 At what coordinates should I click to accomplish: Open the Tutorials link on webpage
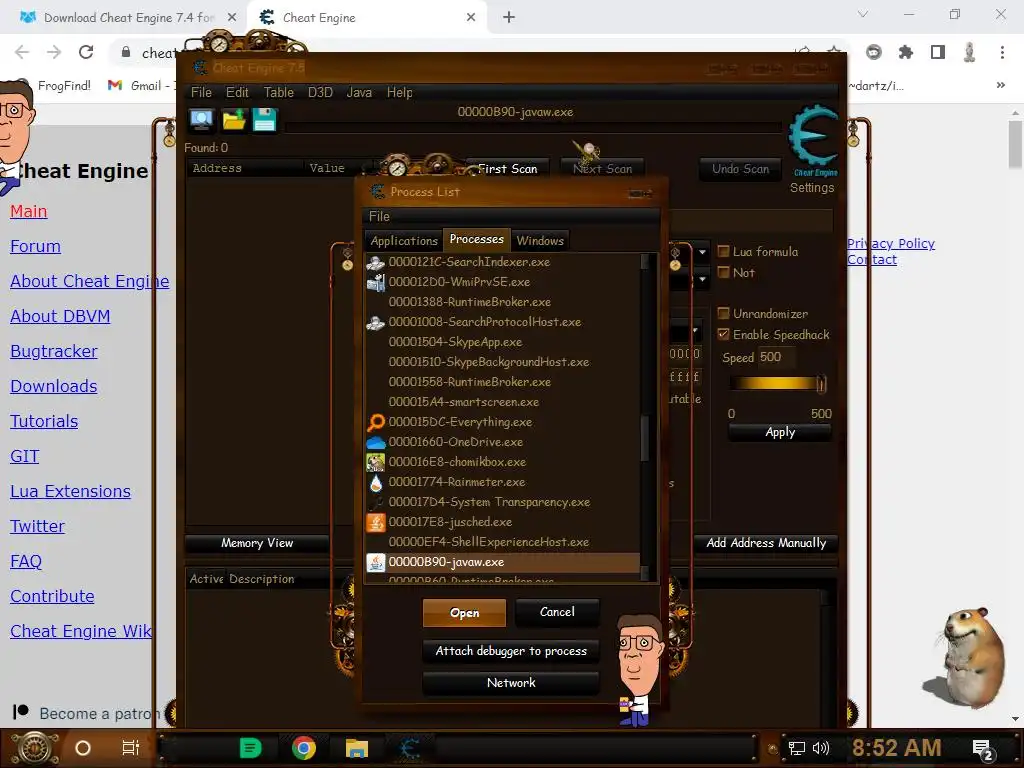point(44,421)
